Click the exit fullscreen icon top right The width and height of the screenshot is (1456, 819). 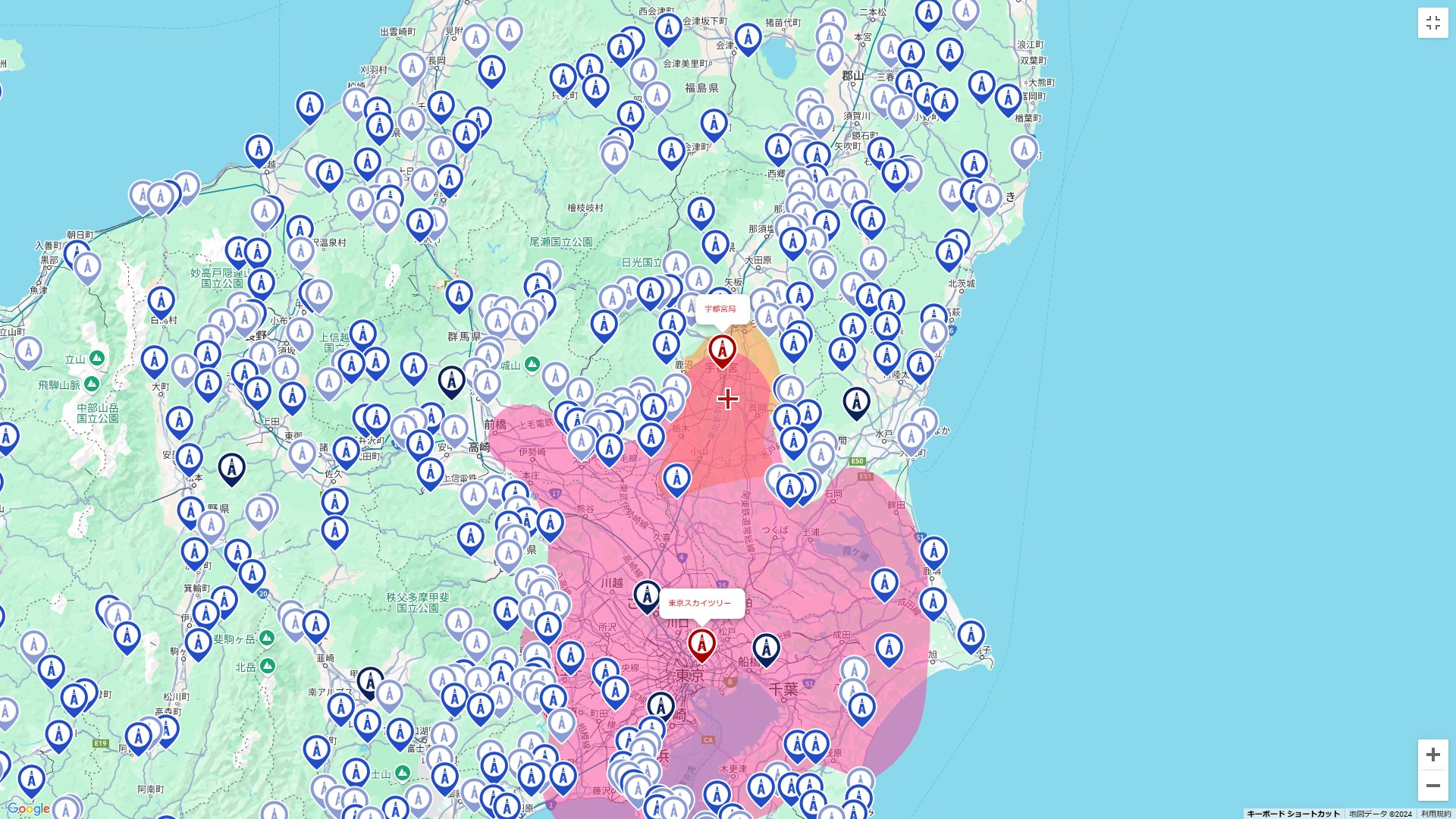tap(1432, 23)
